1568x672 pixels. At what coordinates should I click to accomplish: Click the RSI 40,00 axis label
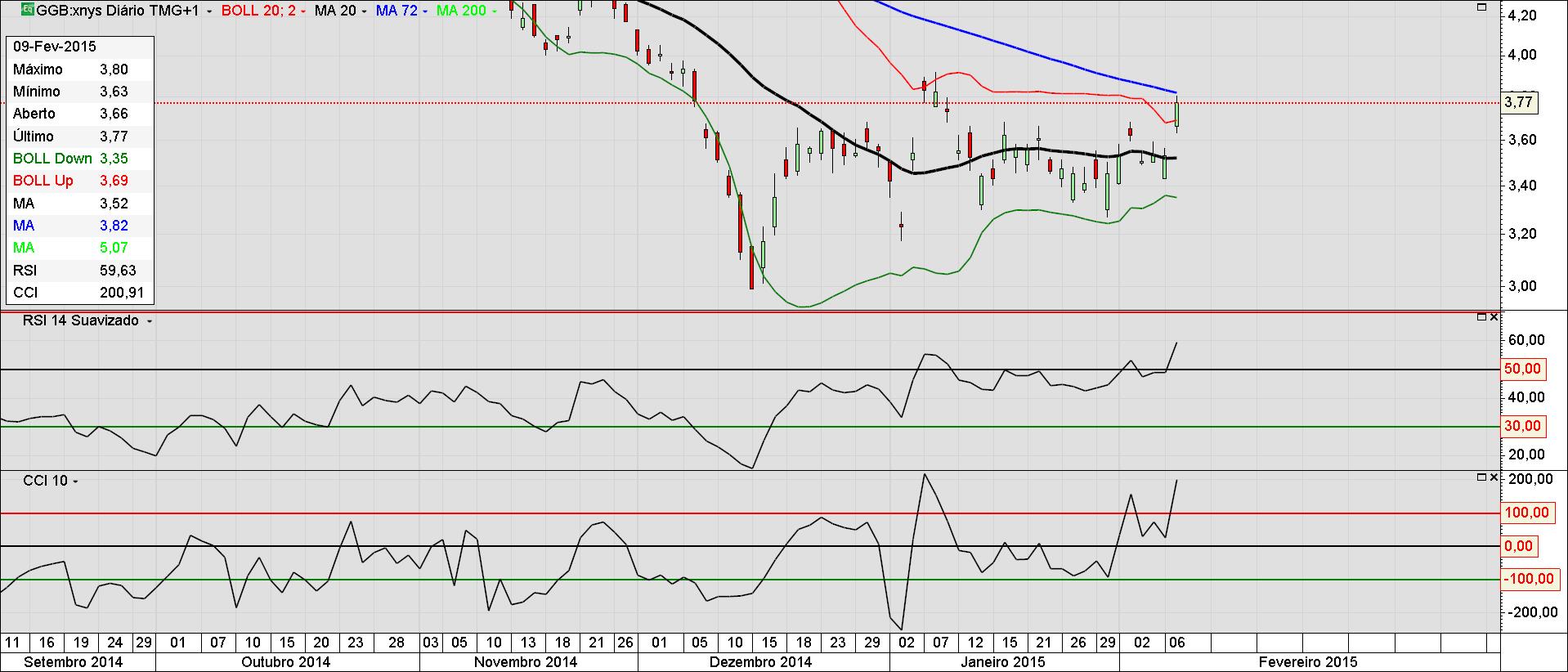(1525, 397)
